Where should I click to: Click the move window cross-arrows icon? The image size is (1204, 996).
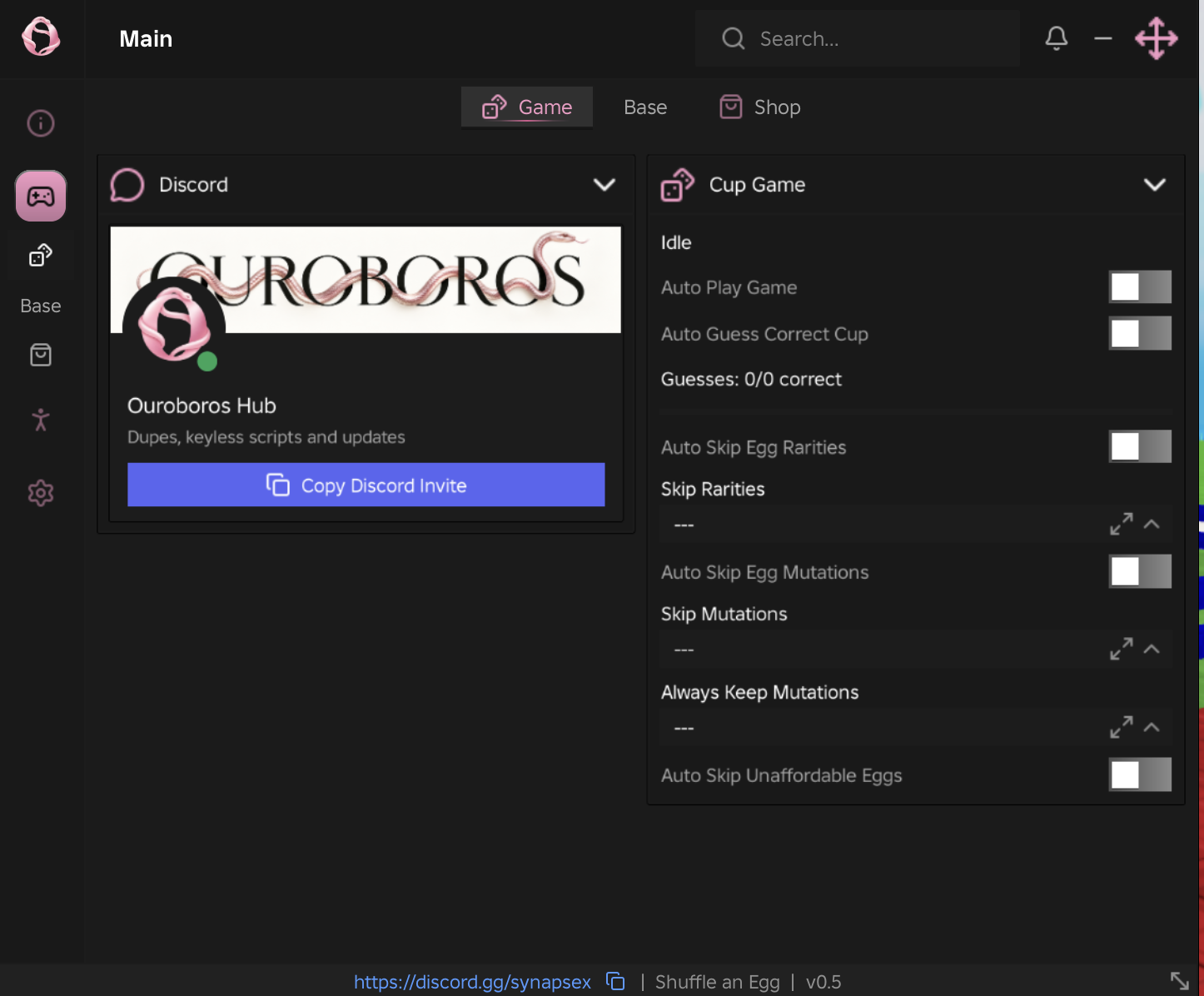(x=1157, y=38)
